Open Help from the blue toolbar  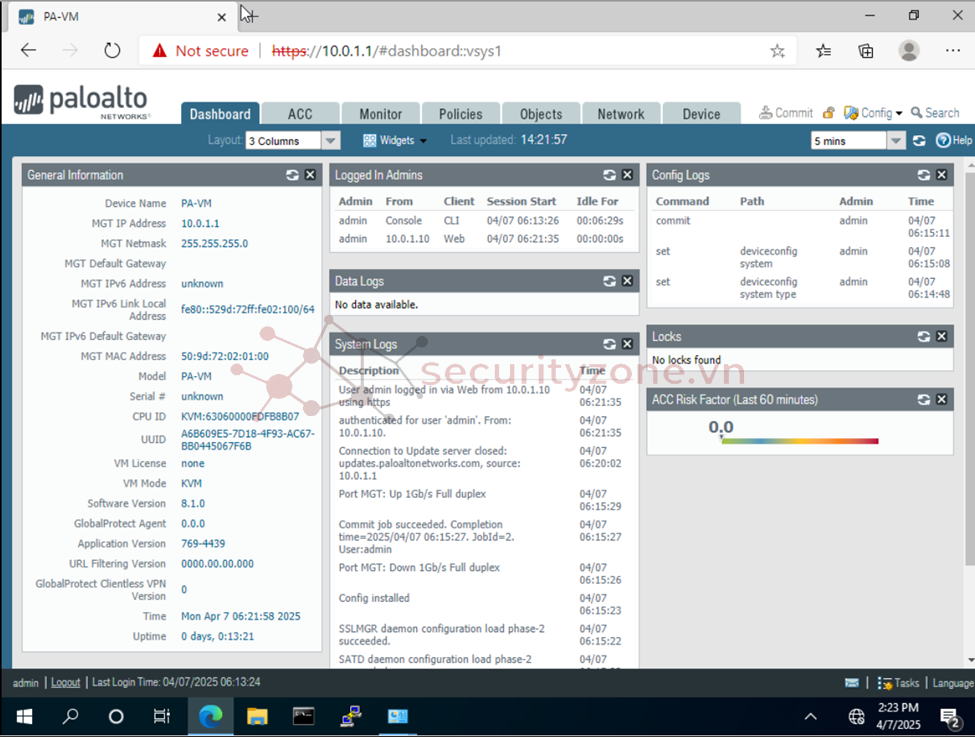coord(954,141)
